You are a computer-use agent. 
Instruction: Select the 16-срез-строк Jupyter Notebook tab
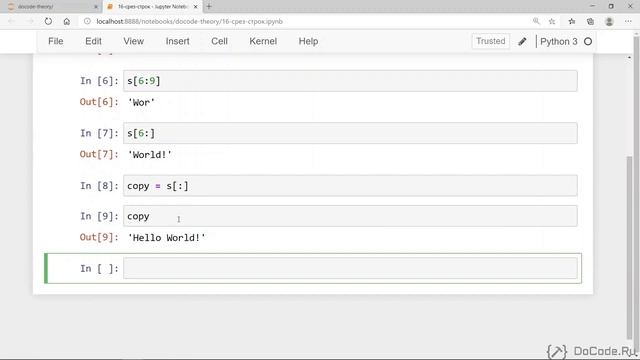tap(152, 7)
